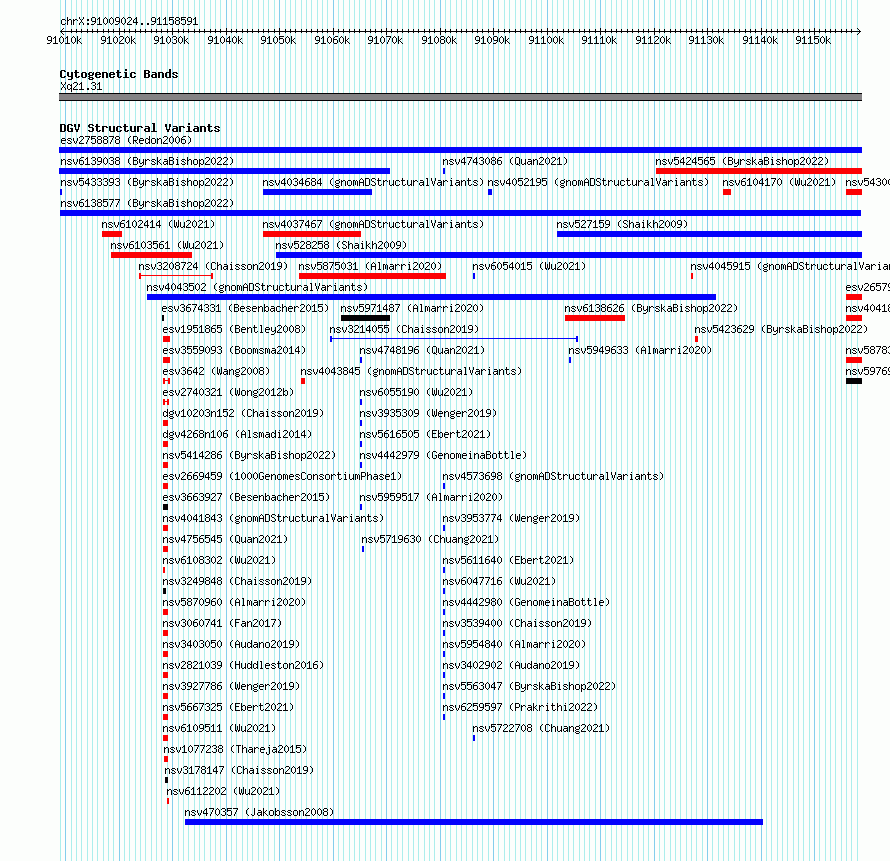Select nsv4034684 (gnomADStructuralVariants) label

click(373, 182)
